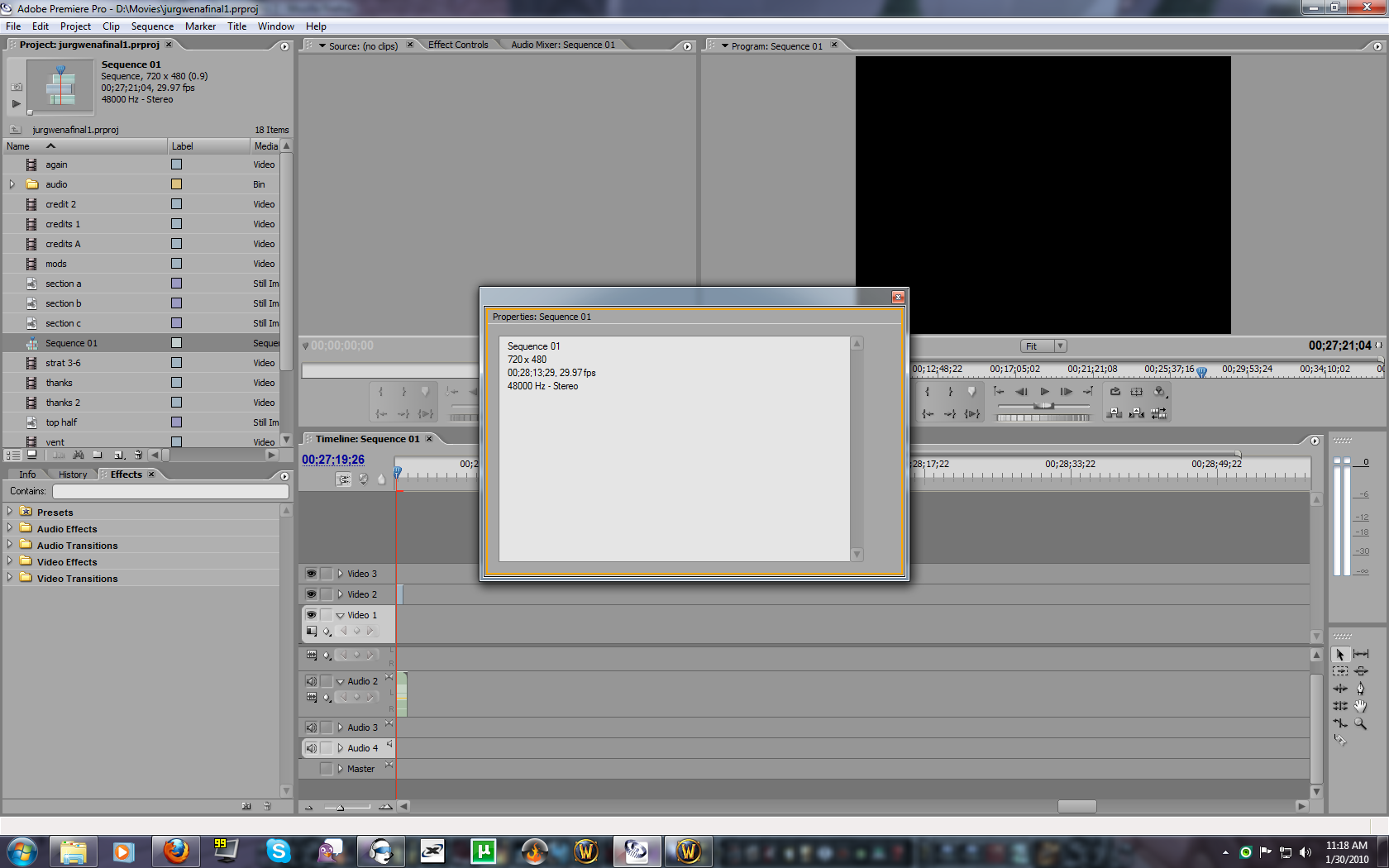Expand the Audio 4 track
This screenshot has height=868, width=1389.
pos(340,748)
